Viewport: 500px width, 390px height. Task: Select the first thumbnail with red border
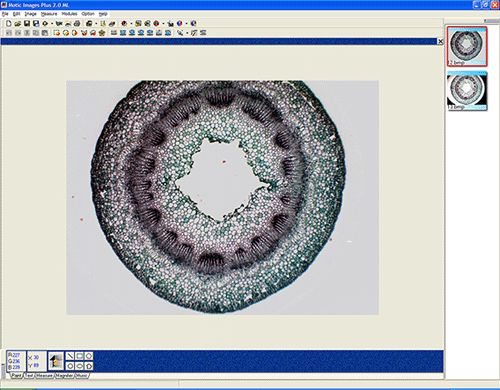(x=467, y=46)
